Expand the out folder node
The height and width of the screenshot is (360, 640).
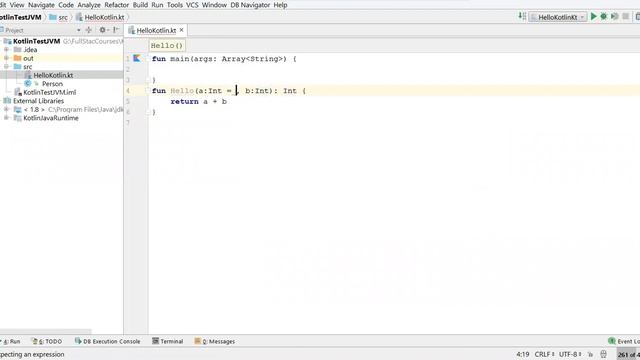6,58
